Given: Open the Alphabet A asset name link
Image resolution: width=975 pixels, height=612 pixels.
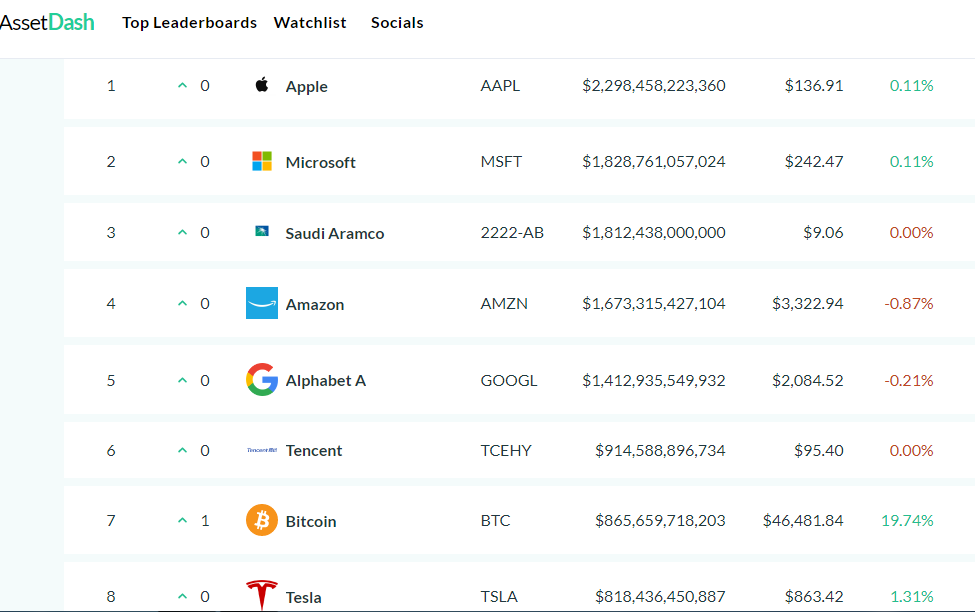Looking at the screenshot, I should point(325,381).
